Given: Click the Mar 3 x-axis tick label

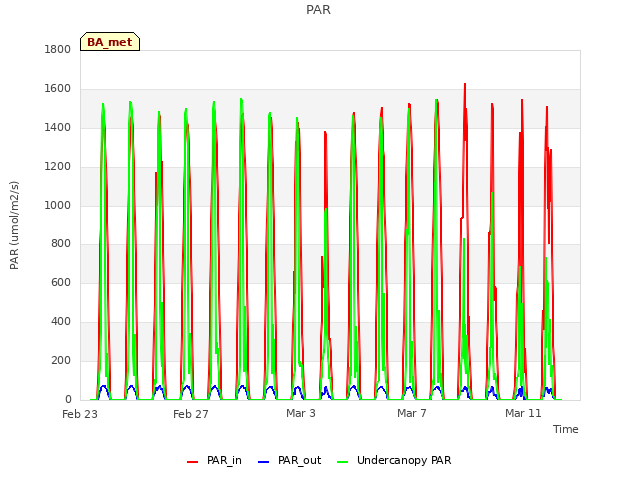Looking at the screenshot, I should (301, 413).
